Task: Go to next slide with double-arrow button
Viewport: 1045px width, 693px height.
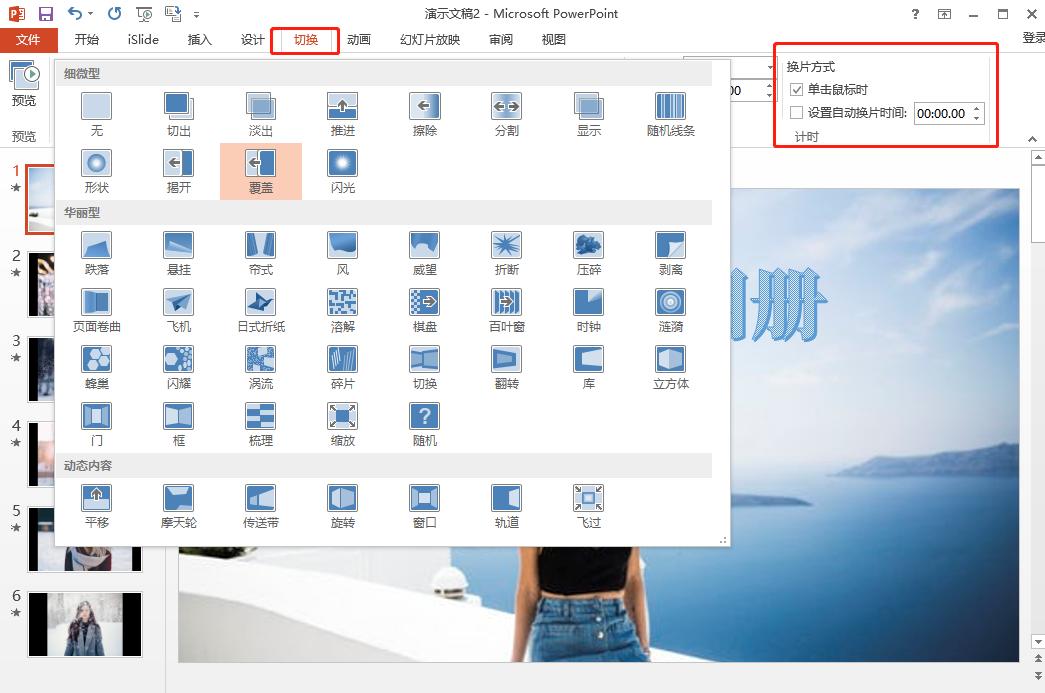Action: pos(1038,674)
